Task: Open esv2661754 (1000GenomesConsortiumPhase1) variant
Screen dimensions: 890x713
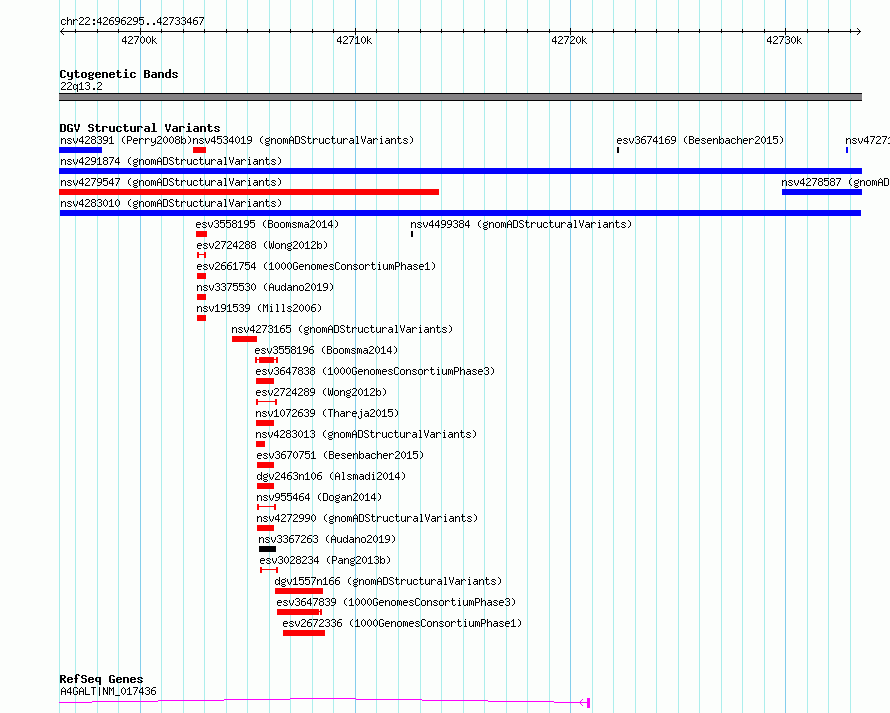Action: [x=316, y=266]
